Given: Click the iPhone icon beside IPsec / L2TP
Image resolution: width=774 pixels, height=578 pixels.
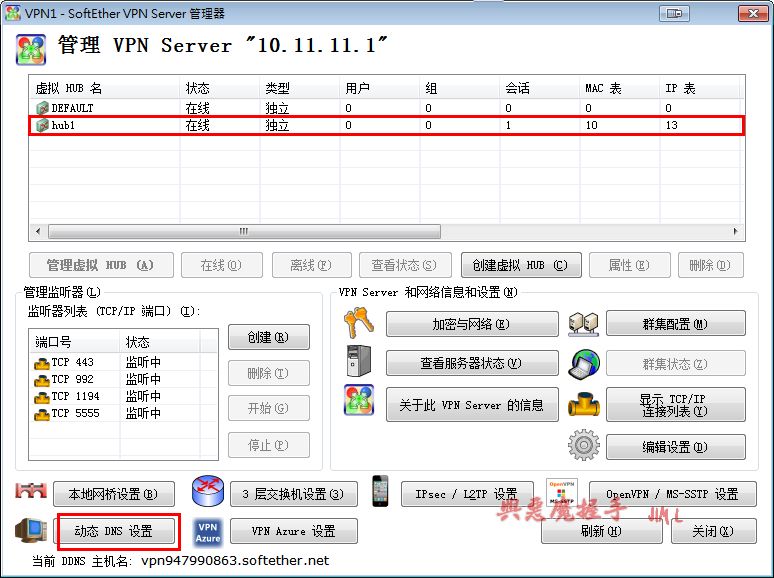Looking at the screenshot, I should click(380, 491).
